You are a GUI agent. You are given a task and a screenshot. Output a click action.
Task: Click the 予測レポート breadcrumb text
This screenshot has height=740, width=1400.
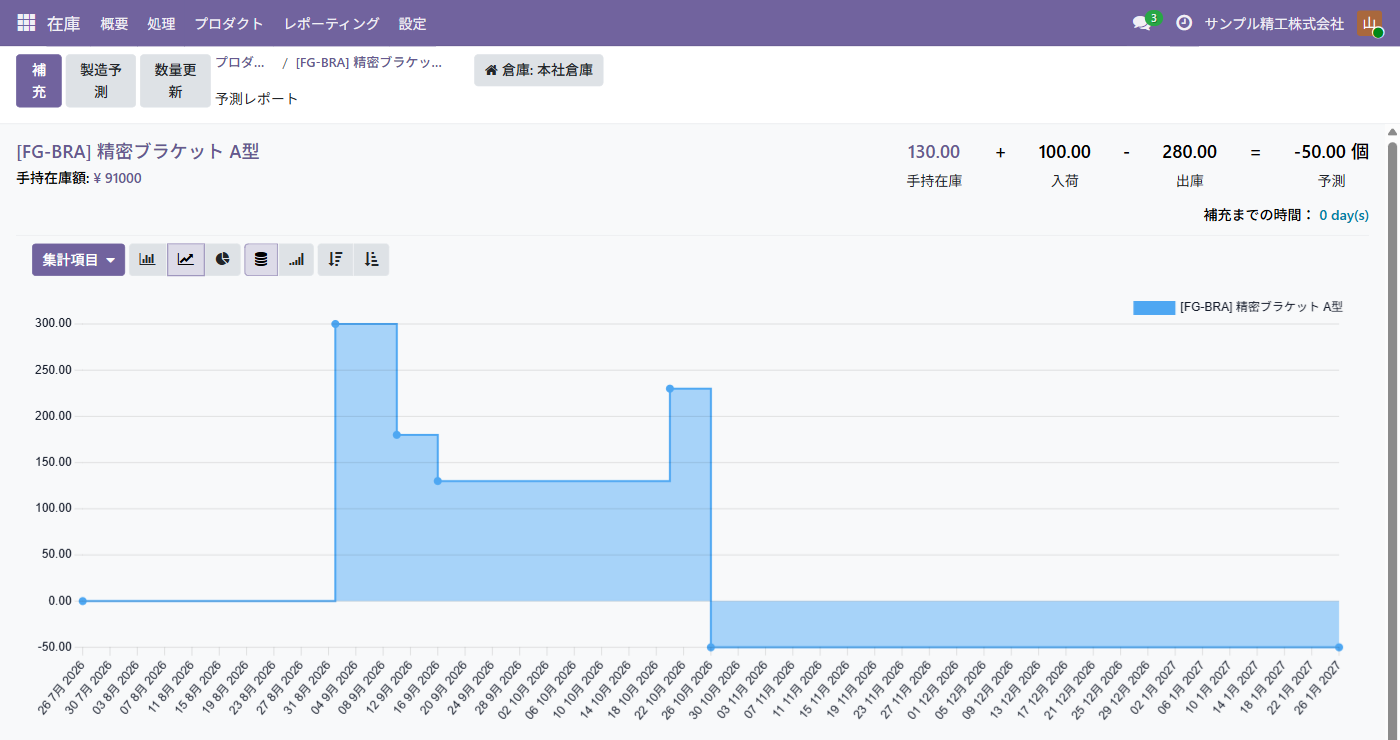click(257, 99)
